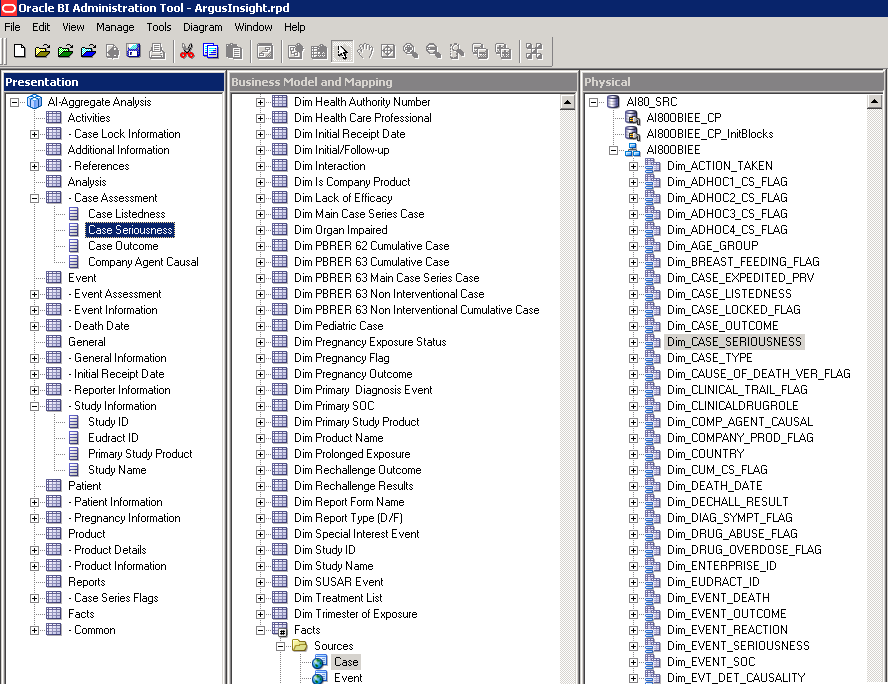Collapse the AI-Aggregate Analysis subject area
Image resolution: width=888 pixels, height=684 pixels.
coord(15,102)
